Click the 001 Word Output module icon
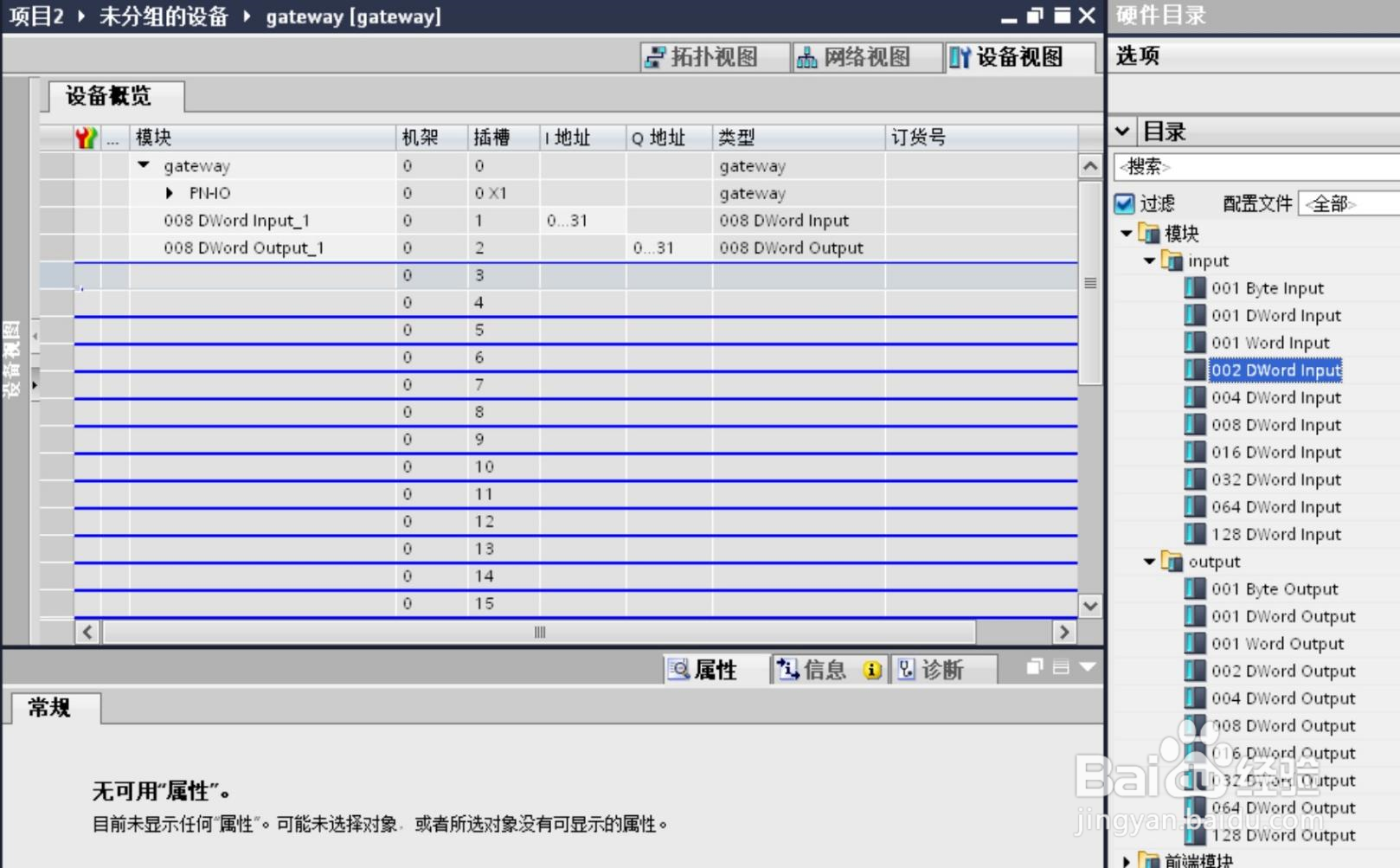This screenshot has height=868, width=1400. (1195, 644)
